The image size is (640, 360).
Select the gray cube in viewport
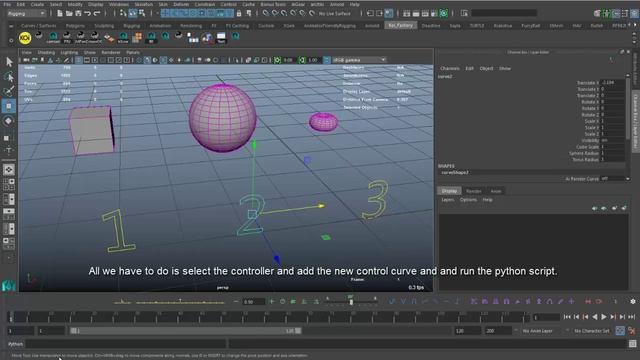(x=92, y=131)
